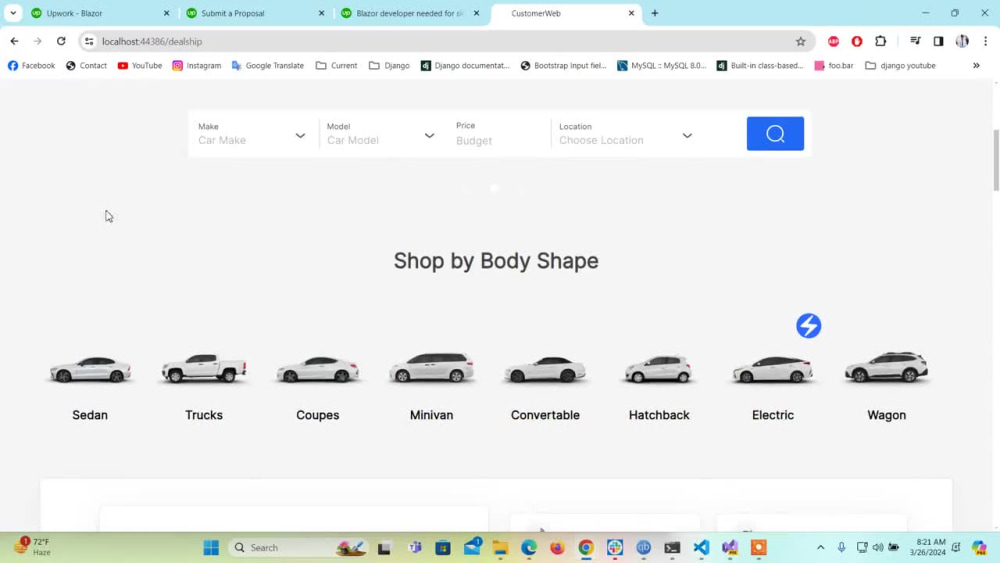
Task: Click the Wagon label
Action: pos(886,415)
